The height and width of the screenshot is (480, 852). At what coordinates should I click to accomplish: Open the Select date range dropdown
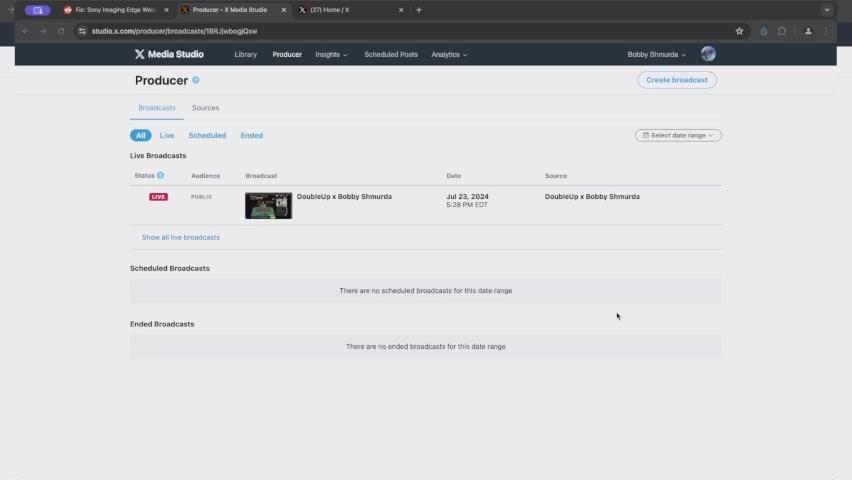[678, 135]
